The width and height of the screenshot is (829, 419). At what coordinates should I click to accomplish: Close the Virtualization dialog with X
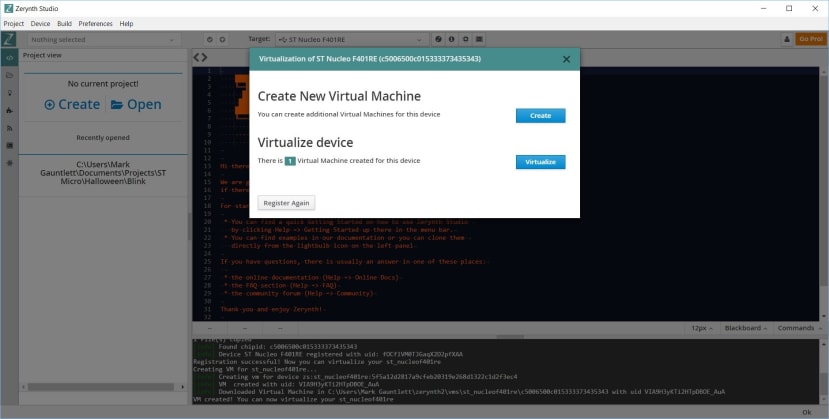tap(566, 59)
